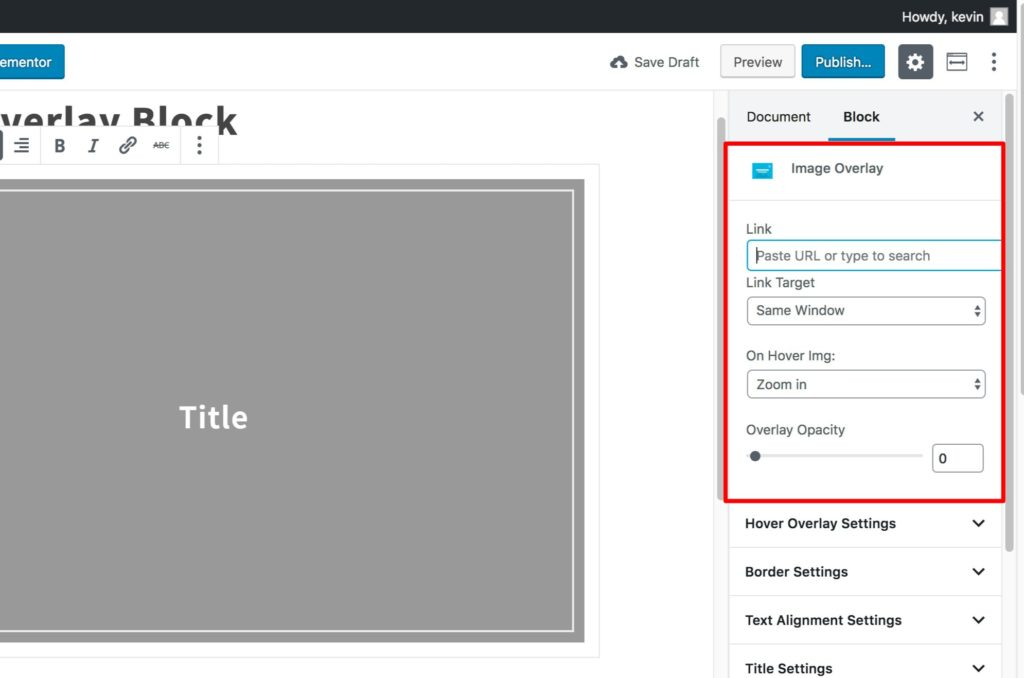
Task: Click the Image Overlay block icon
Action: click(762, 171)
